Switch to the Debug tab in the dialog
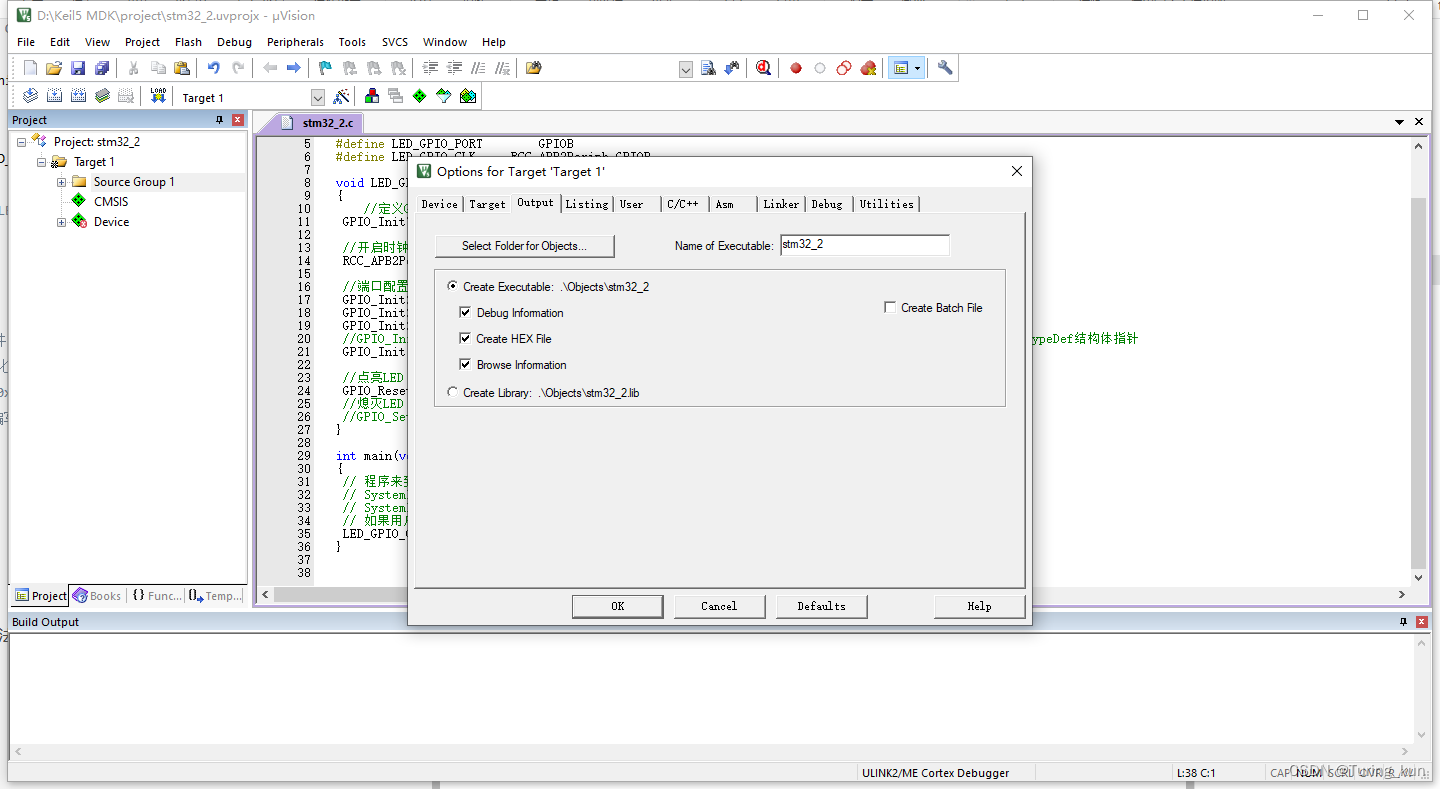 827,204
